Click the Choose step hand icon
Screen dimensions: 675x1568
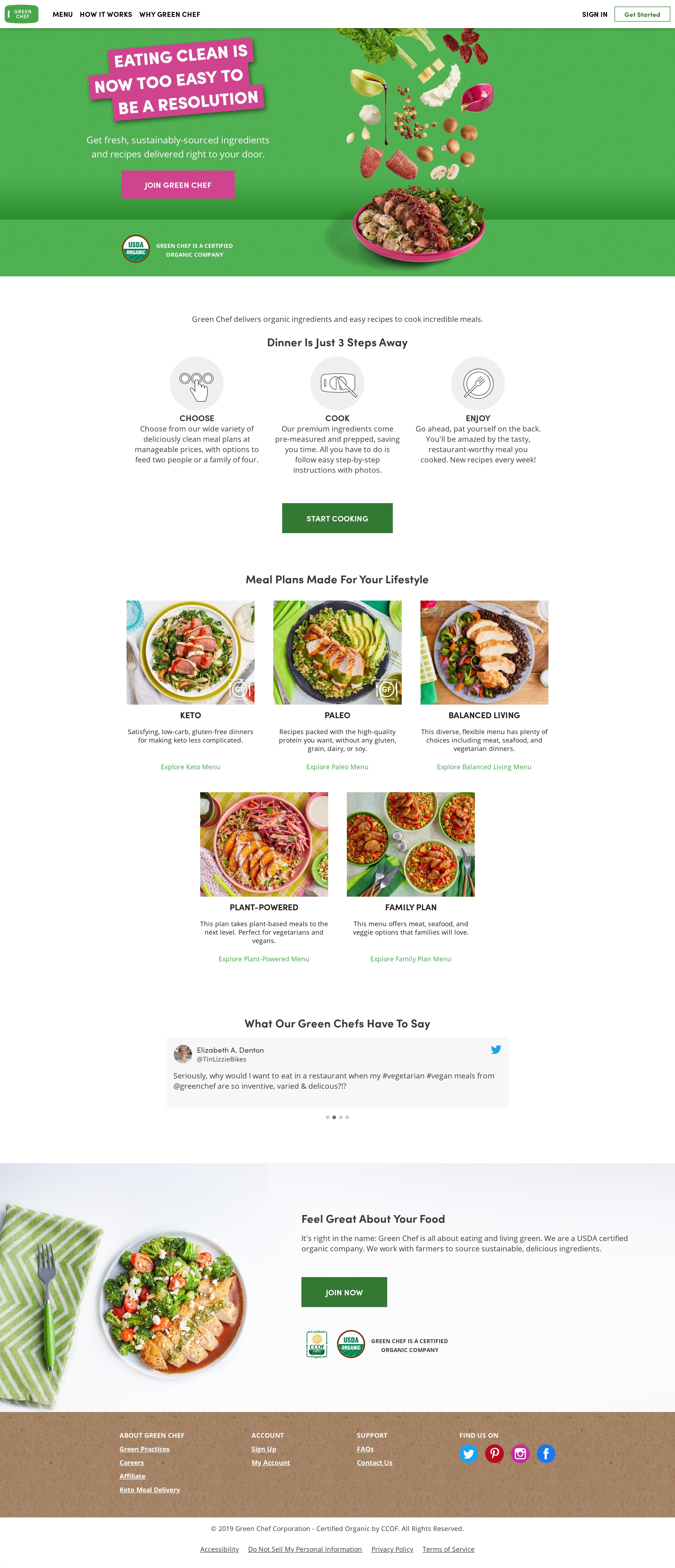tap(196, 383)
